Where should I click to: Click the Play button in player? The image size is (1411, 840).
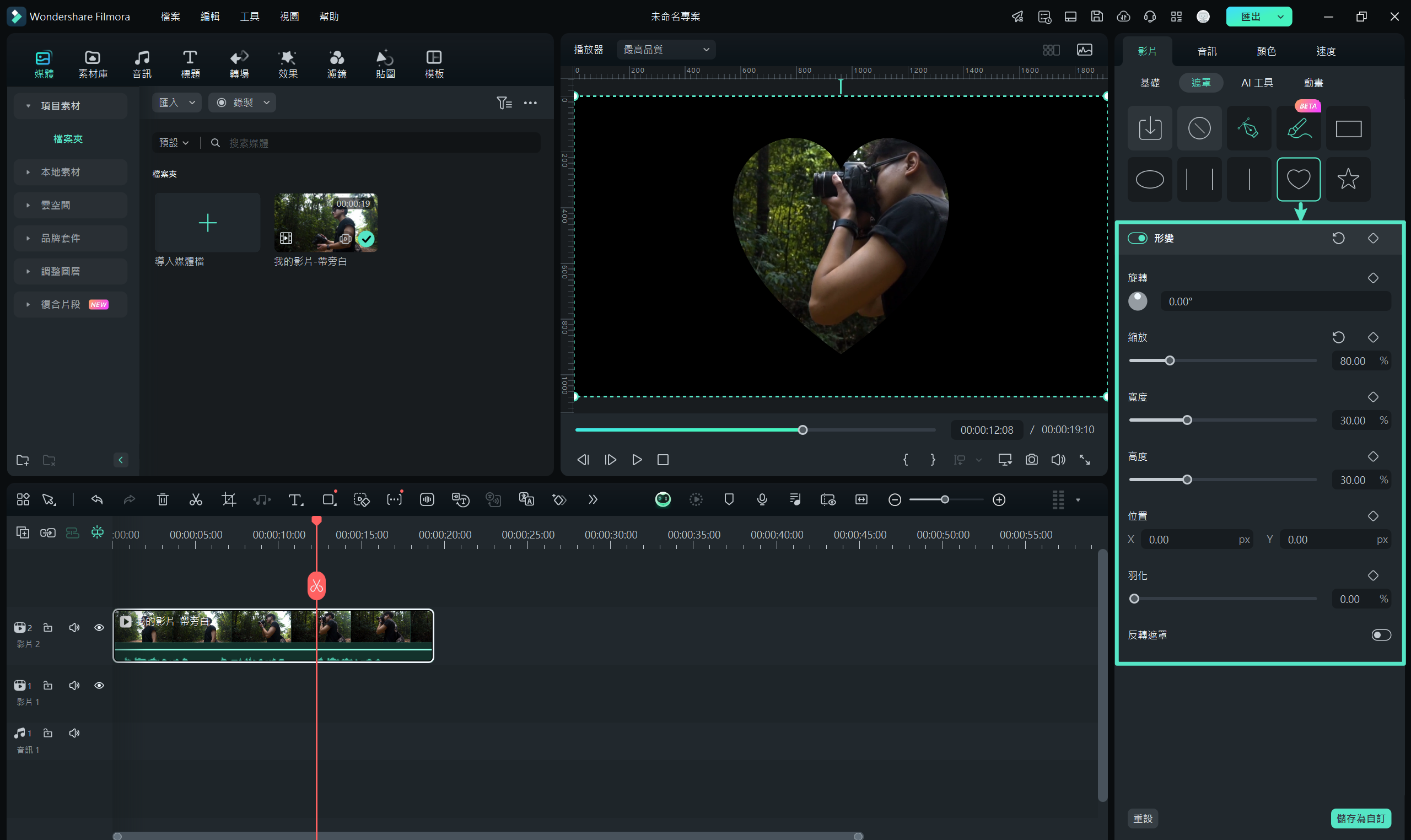coord(637,460)
